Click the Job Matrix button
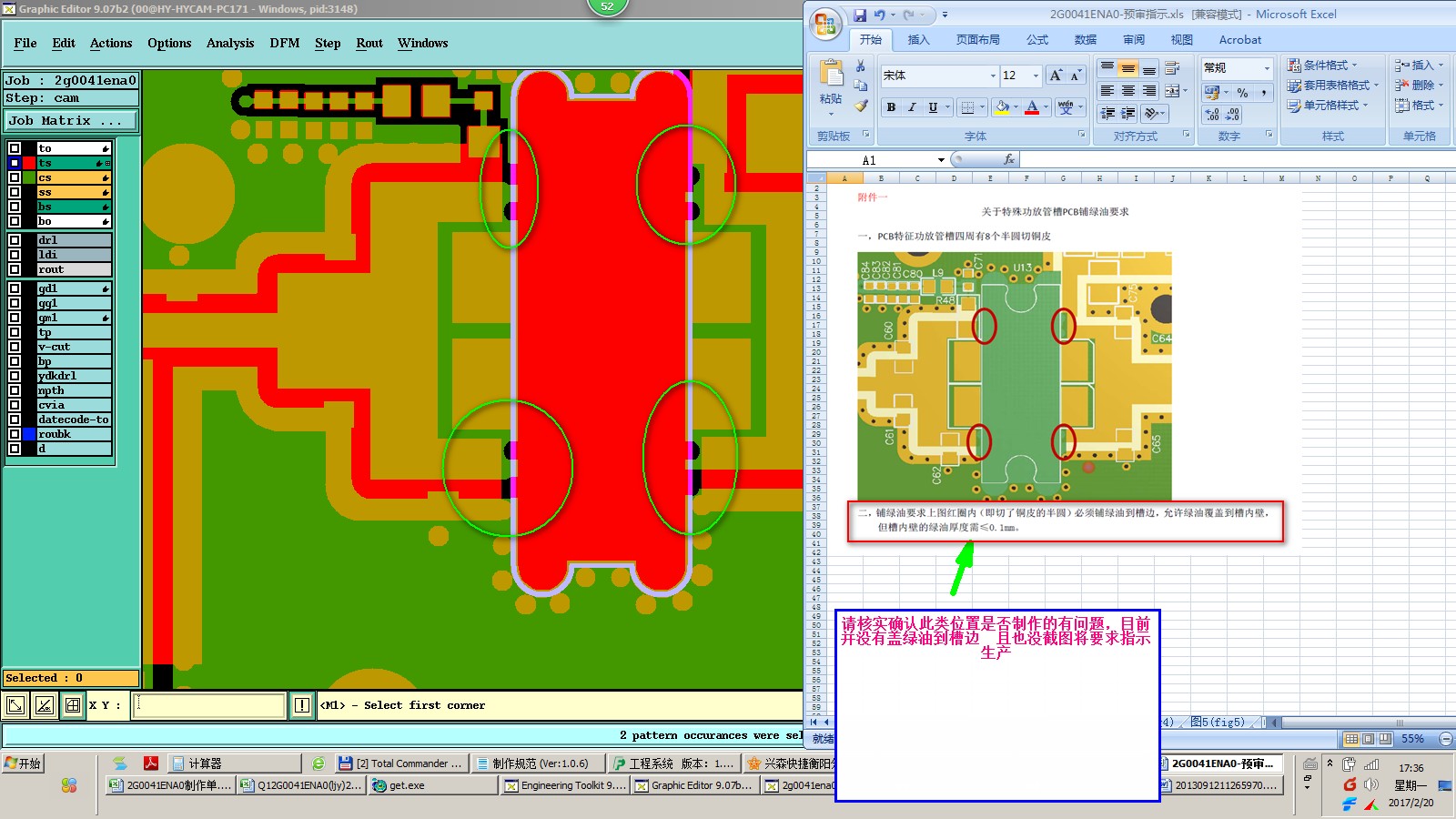The width and height of the screenshot is (1456, 819). (x=71, y=121)
